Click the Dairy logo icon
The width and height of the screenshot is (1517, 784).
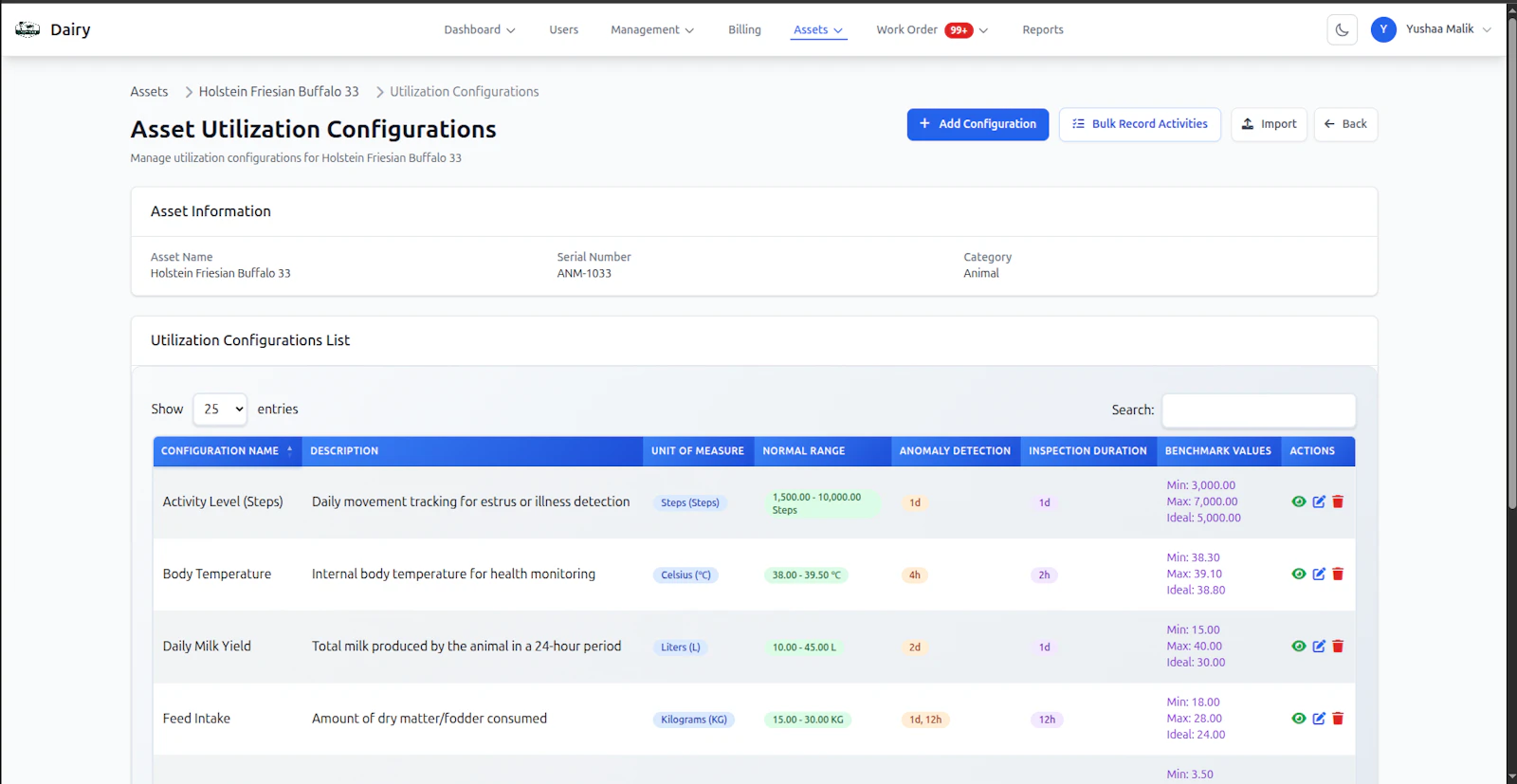[27, 29]
